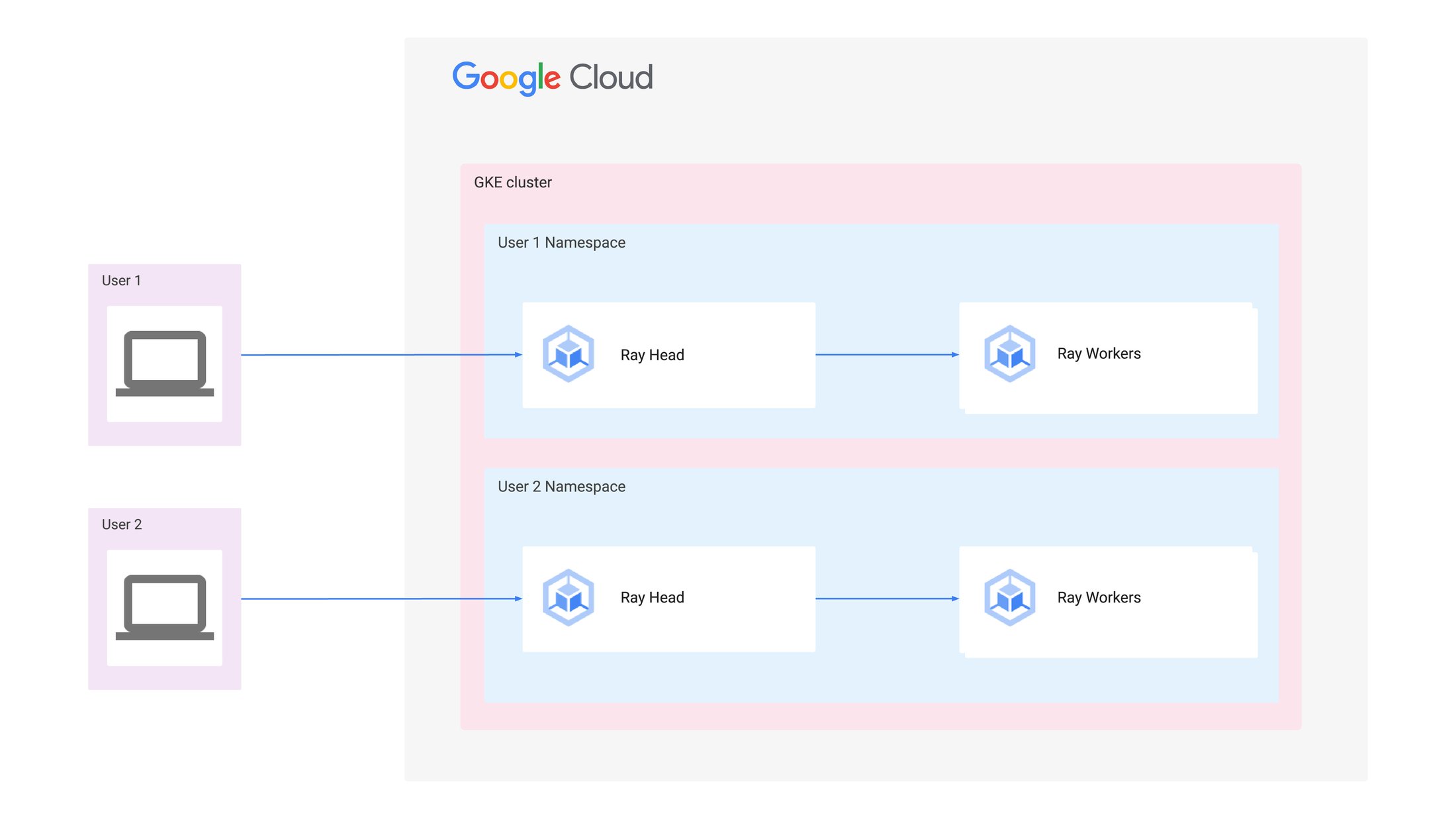The width and height of the screenshot is (1456, 819).
Task: Click the Ray Workers hexagon icon in User 2 Namespace
Action: 1009,597
